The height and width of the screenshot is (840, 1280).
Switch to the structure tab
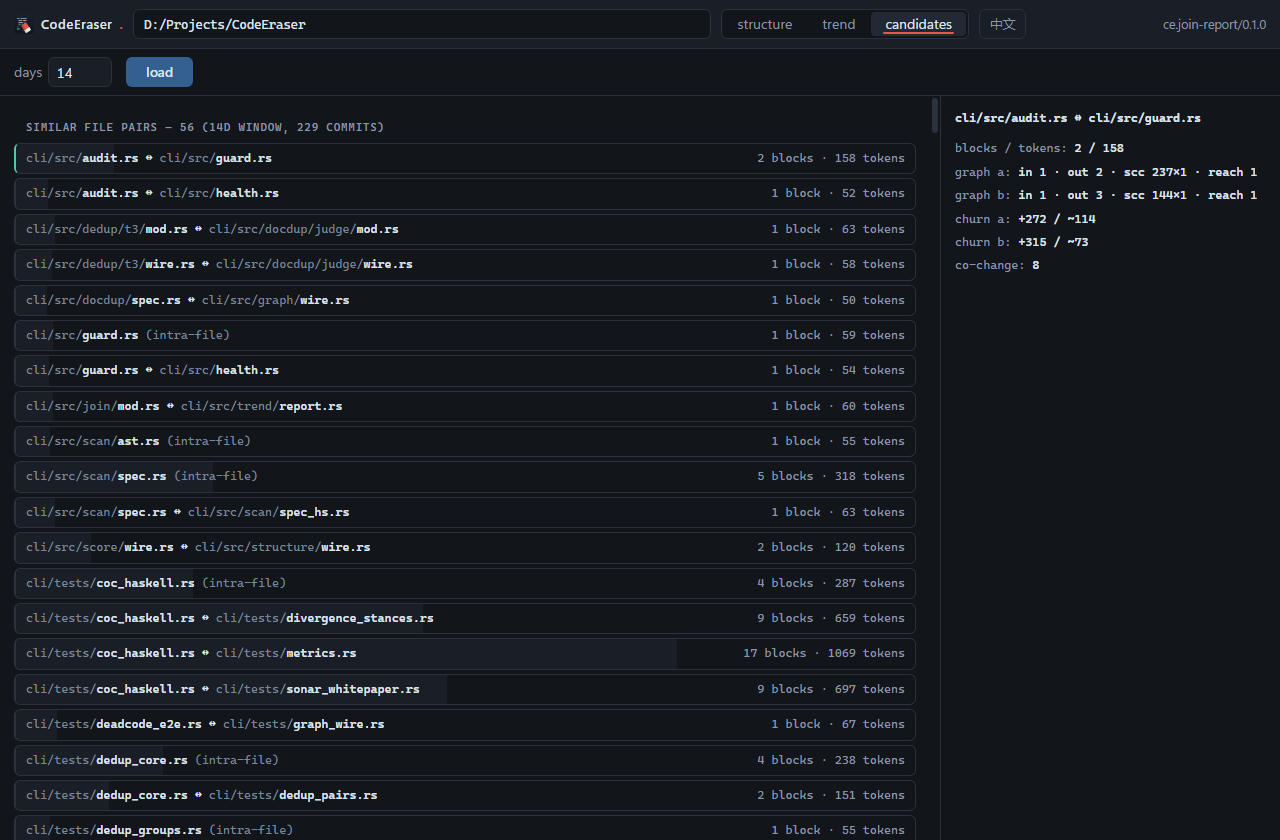[765, 25]
